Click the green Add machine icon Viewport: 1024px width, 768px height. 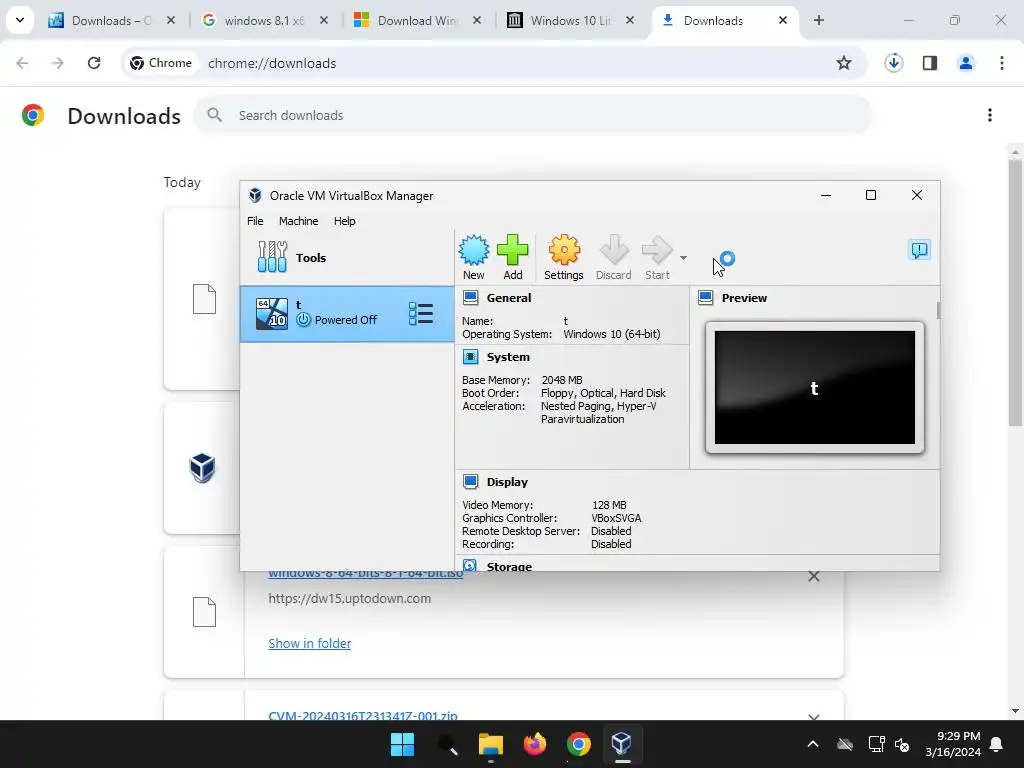(513, 257)
